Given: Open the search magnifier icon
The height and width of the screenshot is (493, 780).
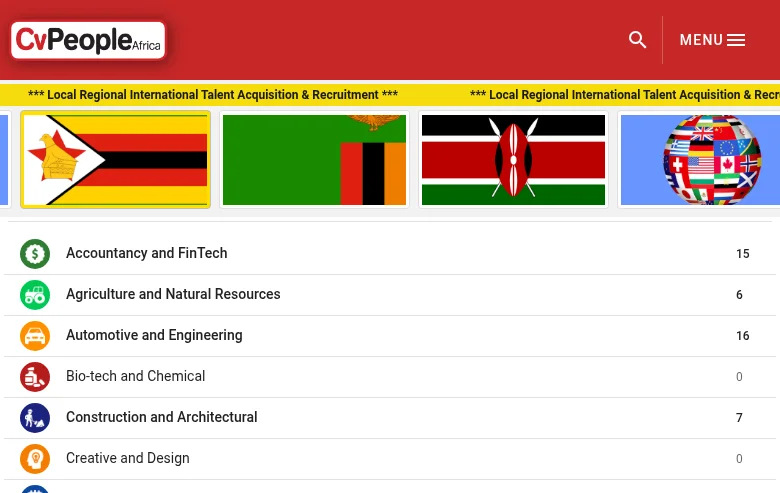Looking at the screenshot, I should [x=637, y=40].
